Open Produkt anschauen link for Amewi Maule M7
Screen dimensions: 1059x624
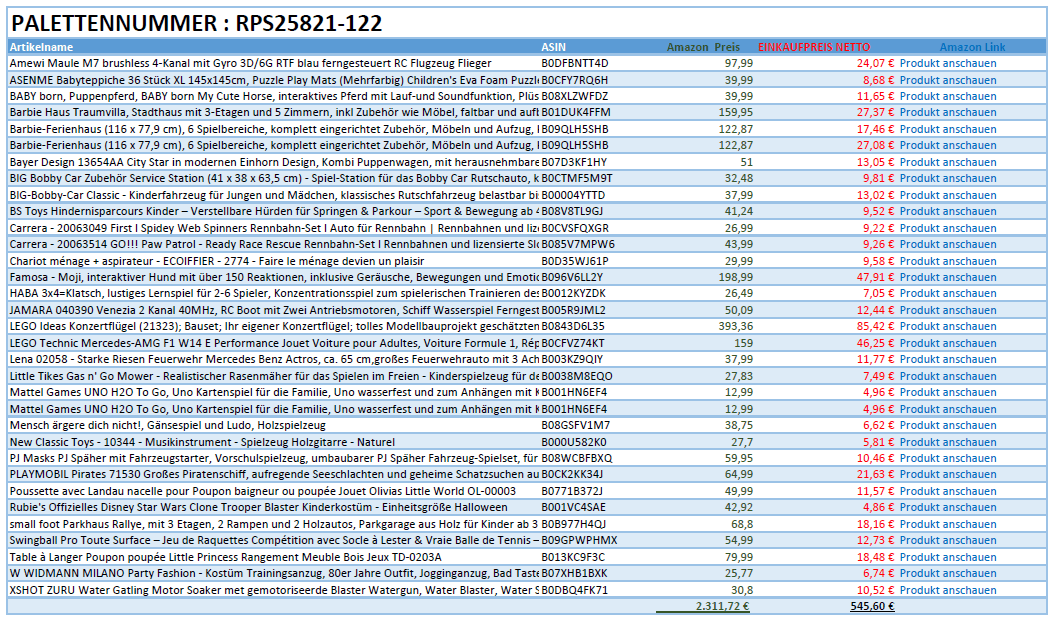[947, 63]
